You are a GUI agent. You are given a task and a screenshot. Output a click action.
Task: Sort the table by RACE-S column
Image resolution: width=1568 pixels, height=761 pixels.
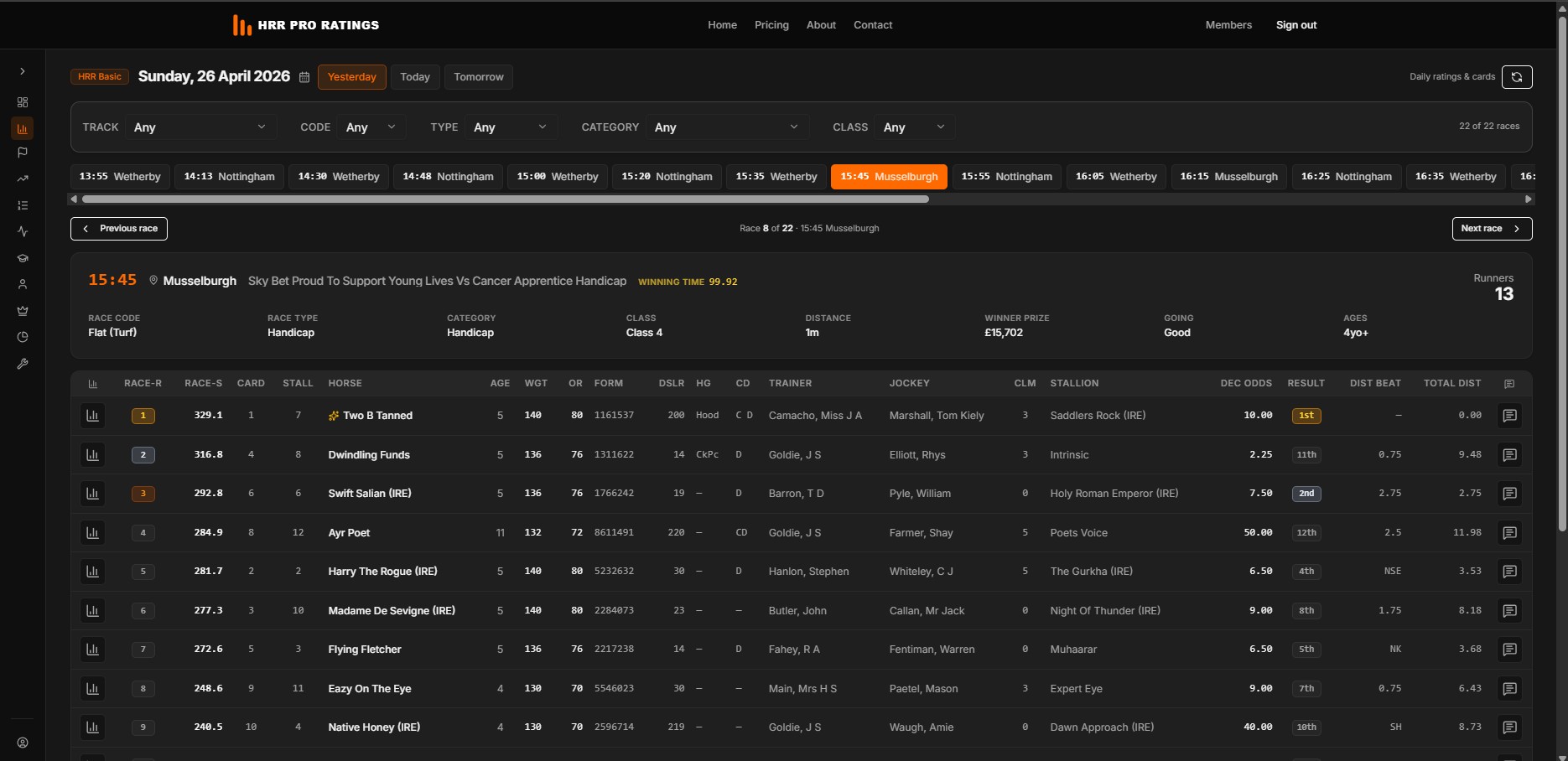coord(204,383)
